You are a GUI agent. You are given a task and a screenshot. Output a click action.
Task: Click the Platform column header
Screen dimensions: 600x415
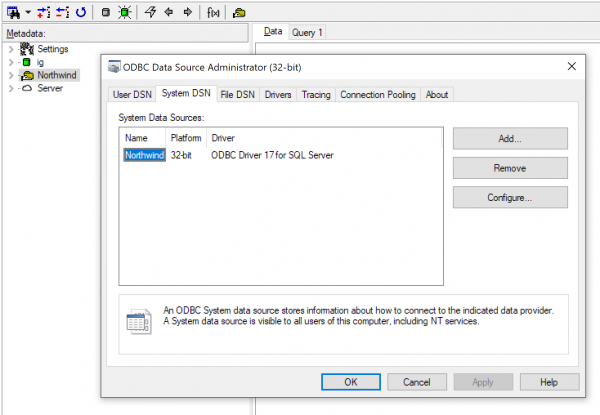tap(186, 138)
